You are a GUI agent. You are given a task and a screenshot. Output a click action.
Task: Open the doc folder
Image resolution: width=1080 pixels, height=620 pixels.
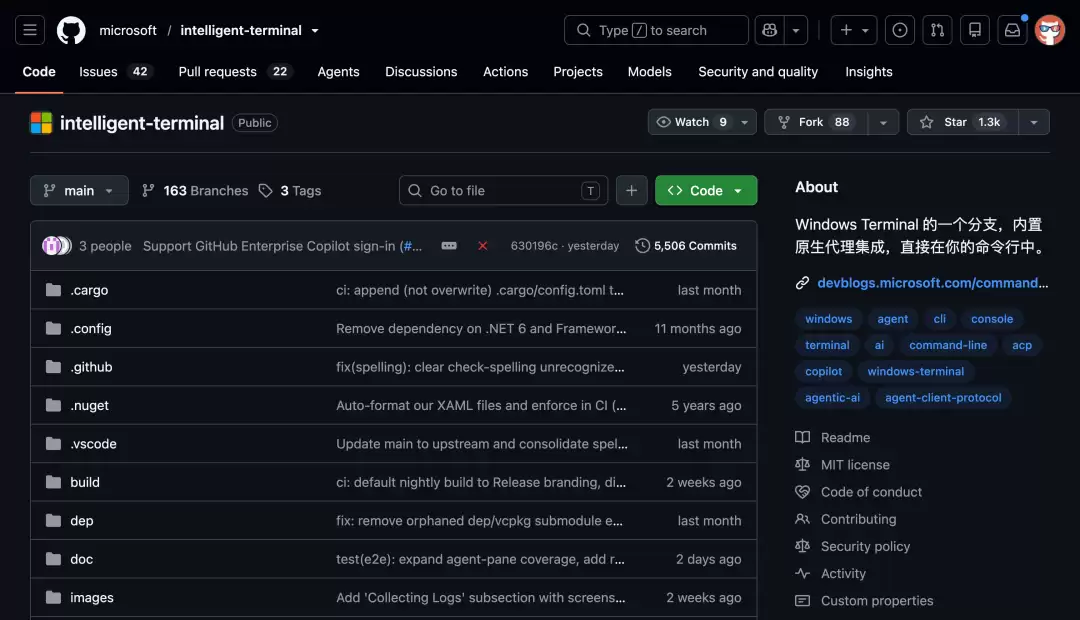point(81,559)
